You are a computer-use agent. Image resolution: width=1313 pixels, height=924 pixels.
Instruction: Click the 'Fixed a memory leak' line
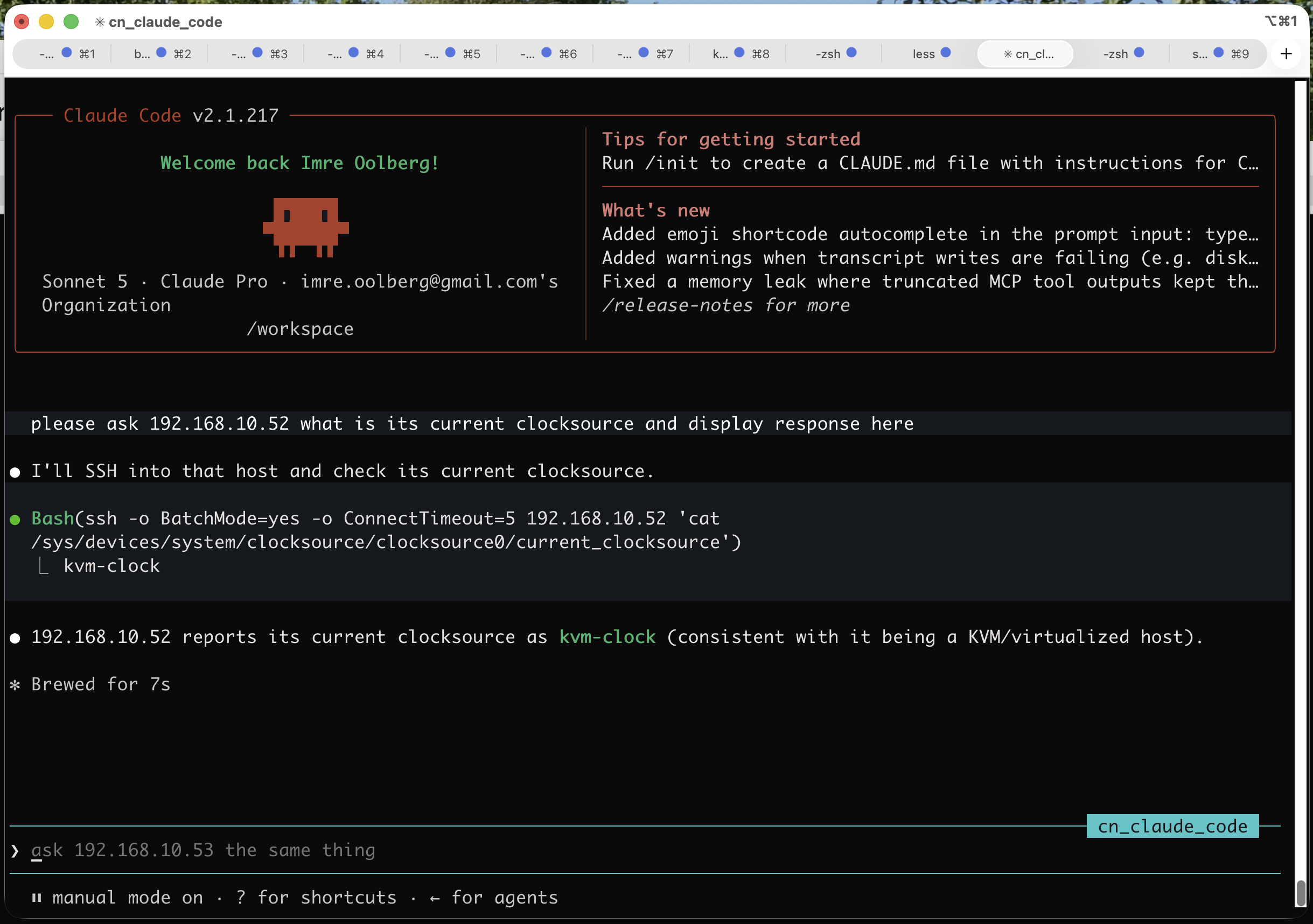click(x=931, y=281)
